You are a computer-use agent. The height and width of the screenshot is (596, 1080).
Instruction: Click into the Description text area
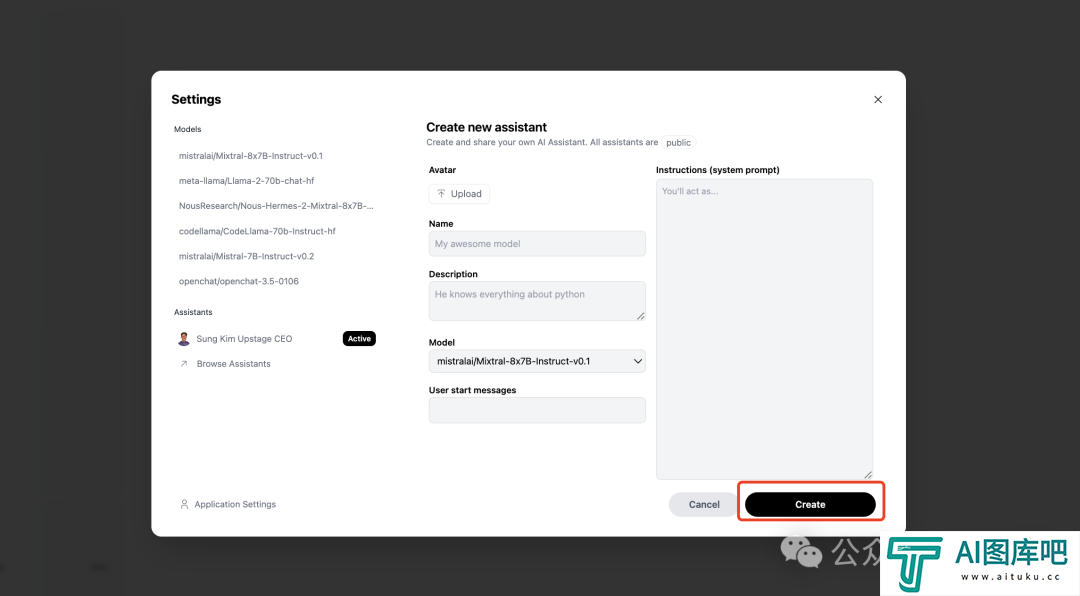537,301
